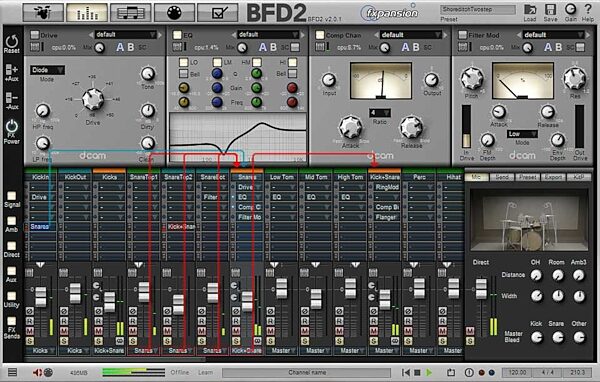
Task: Toggle the FX Power icon
Action: pyautogui.click(x=12, y=126)
